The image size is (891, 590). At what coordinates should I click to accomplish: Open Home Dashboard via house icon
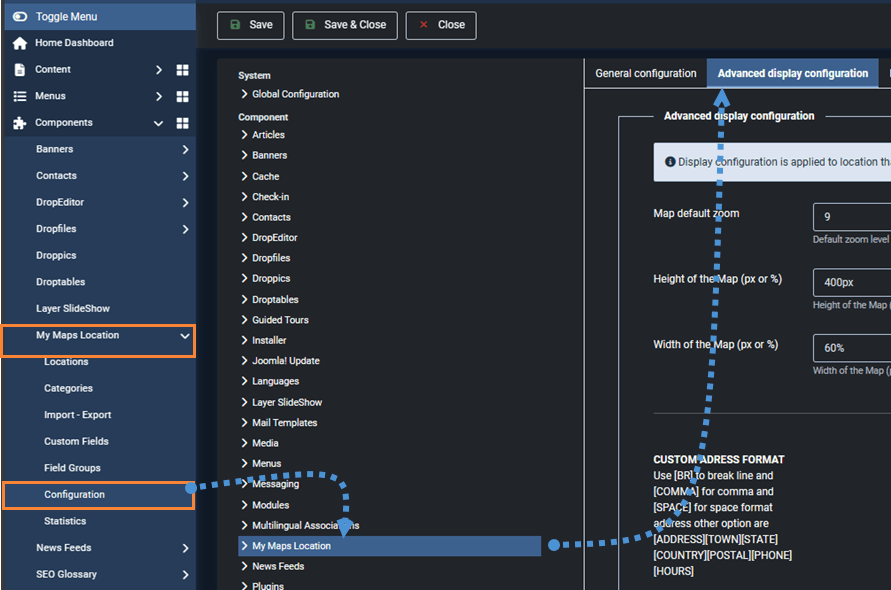pos(20,43)
